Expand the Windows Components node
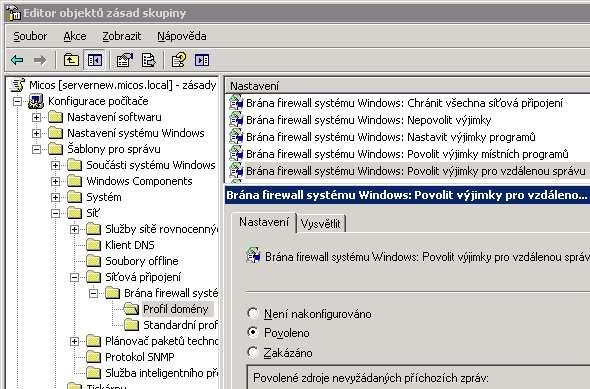590x389 pixels. (55, 181)
